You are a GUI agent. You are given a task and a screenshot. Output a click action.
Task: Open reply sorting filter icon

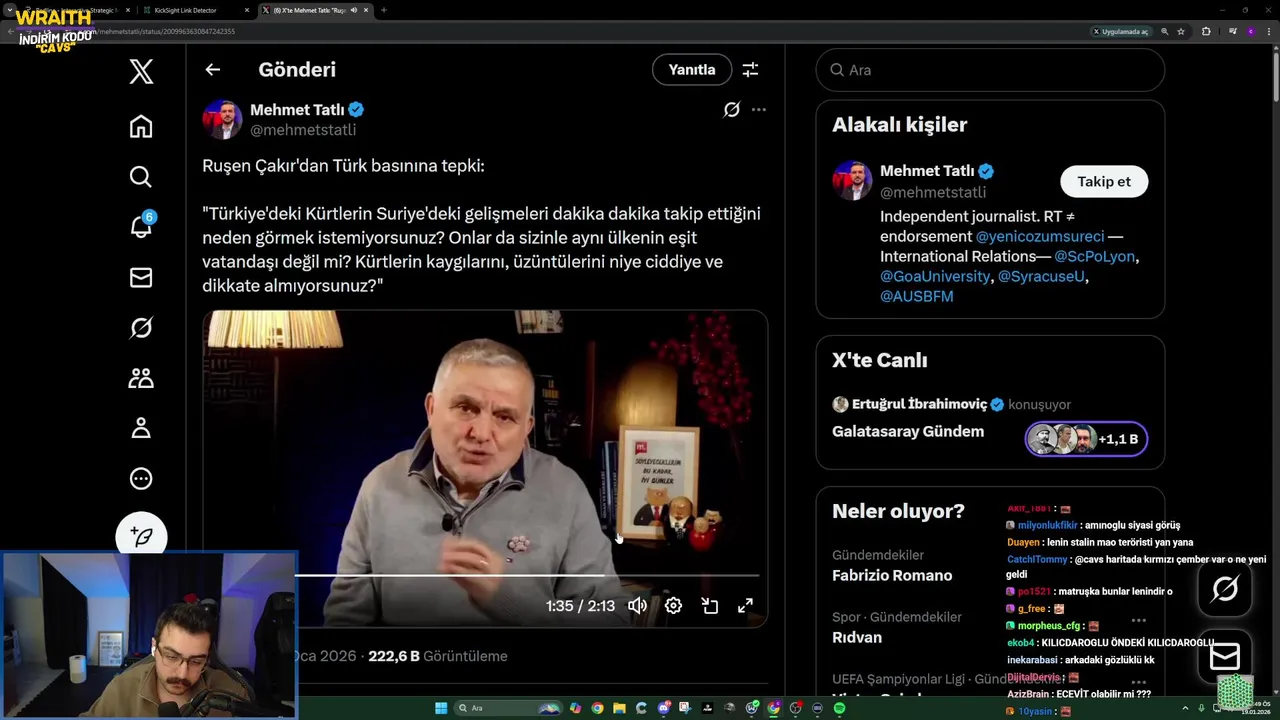coord(750,70)
